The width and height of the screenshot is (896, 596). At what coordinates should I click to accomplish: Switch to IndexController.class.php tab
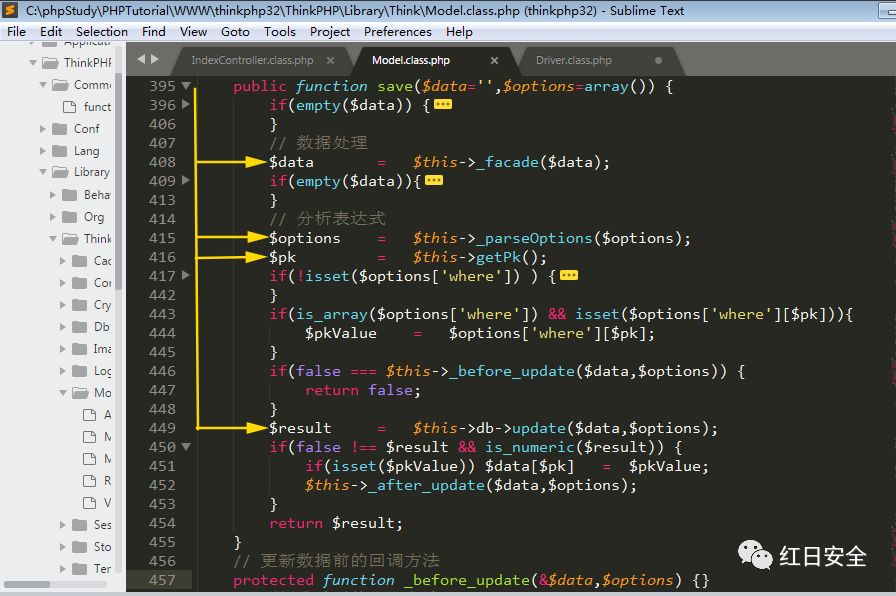(x=252, y=60)
